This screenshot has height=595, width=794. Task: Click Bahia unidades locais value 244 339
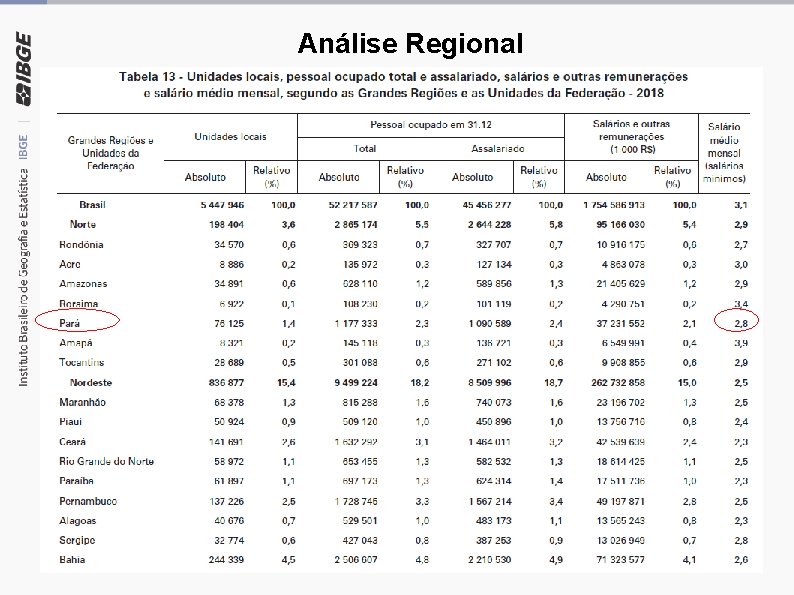tap(226, 560)
